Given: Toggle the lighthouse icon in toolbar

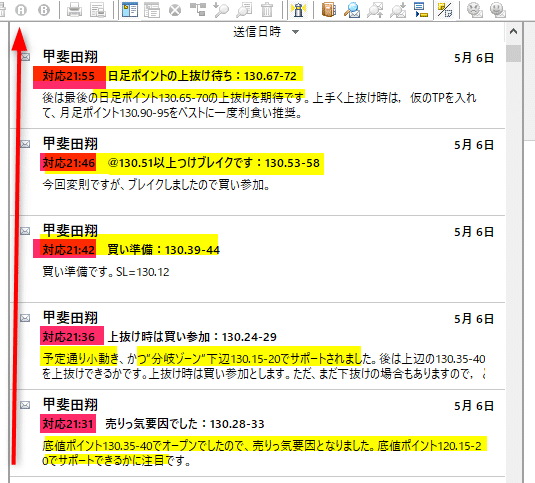Looking at the screenshot, I should click(x=299, y=10).
